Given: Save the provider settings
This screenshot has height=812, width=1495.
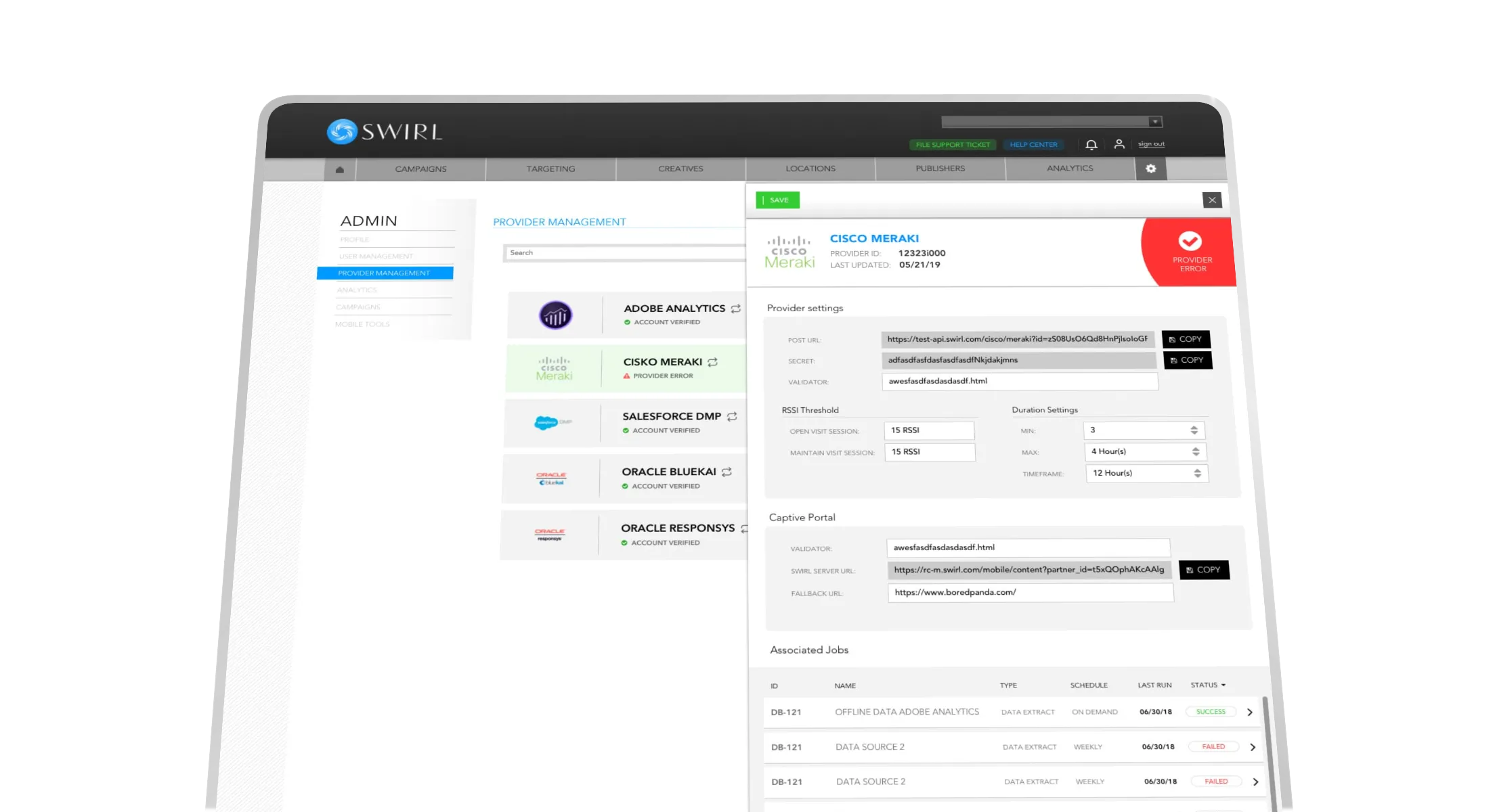Looking at the screenshot, I should pos(777,200).
